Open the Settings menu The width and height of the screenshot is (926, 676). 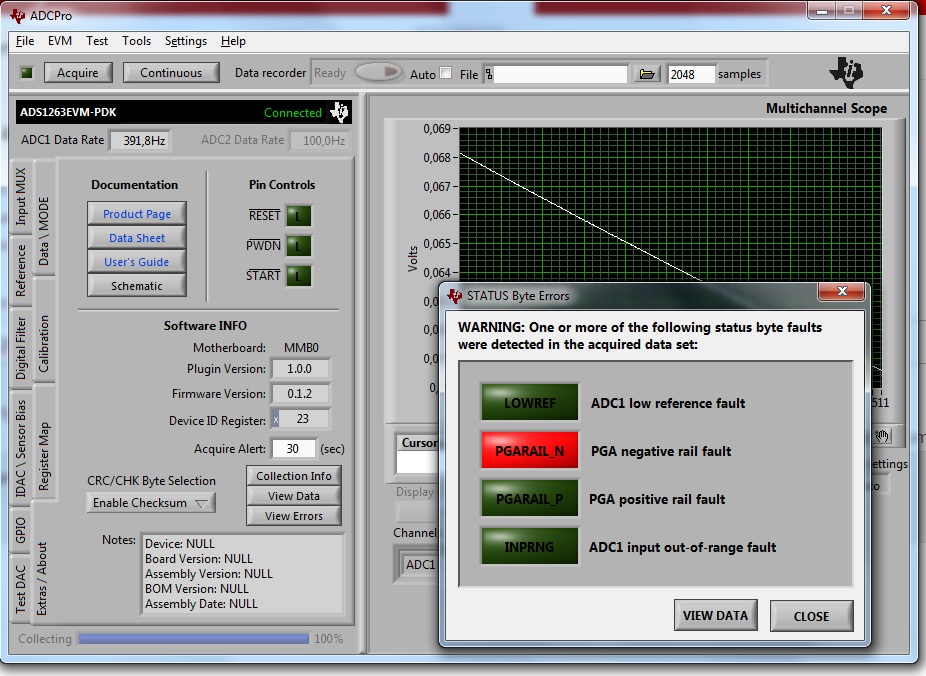(185, 41)
